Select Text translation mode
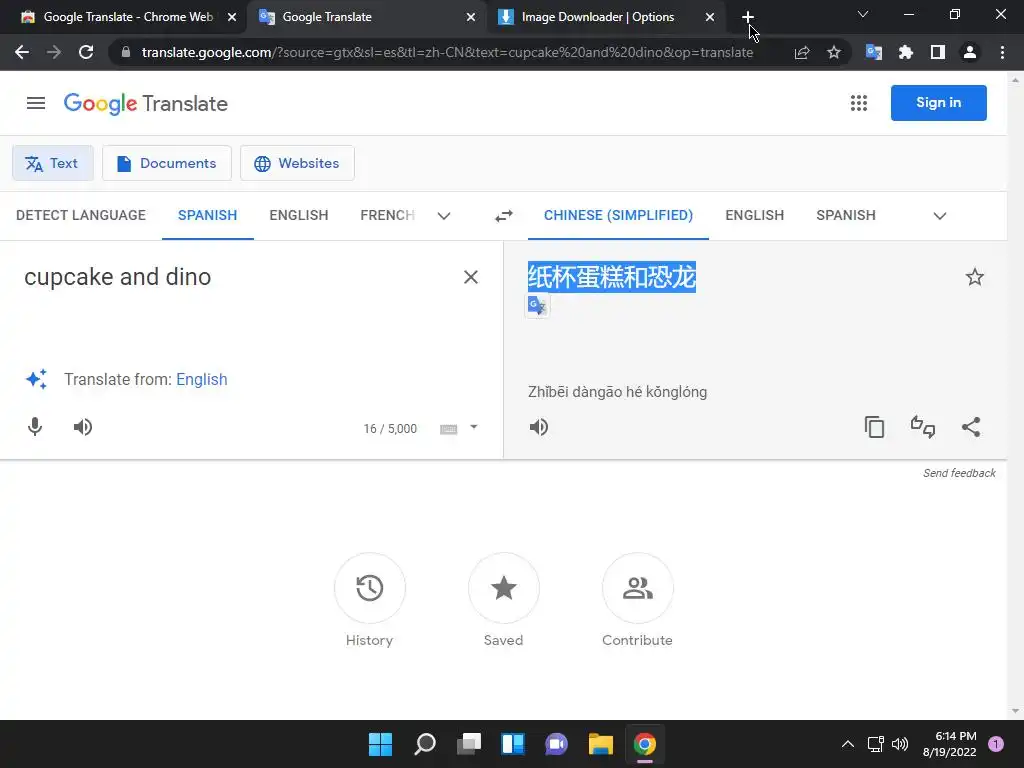 (52, 163)
